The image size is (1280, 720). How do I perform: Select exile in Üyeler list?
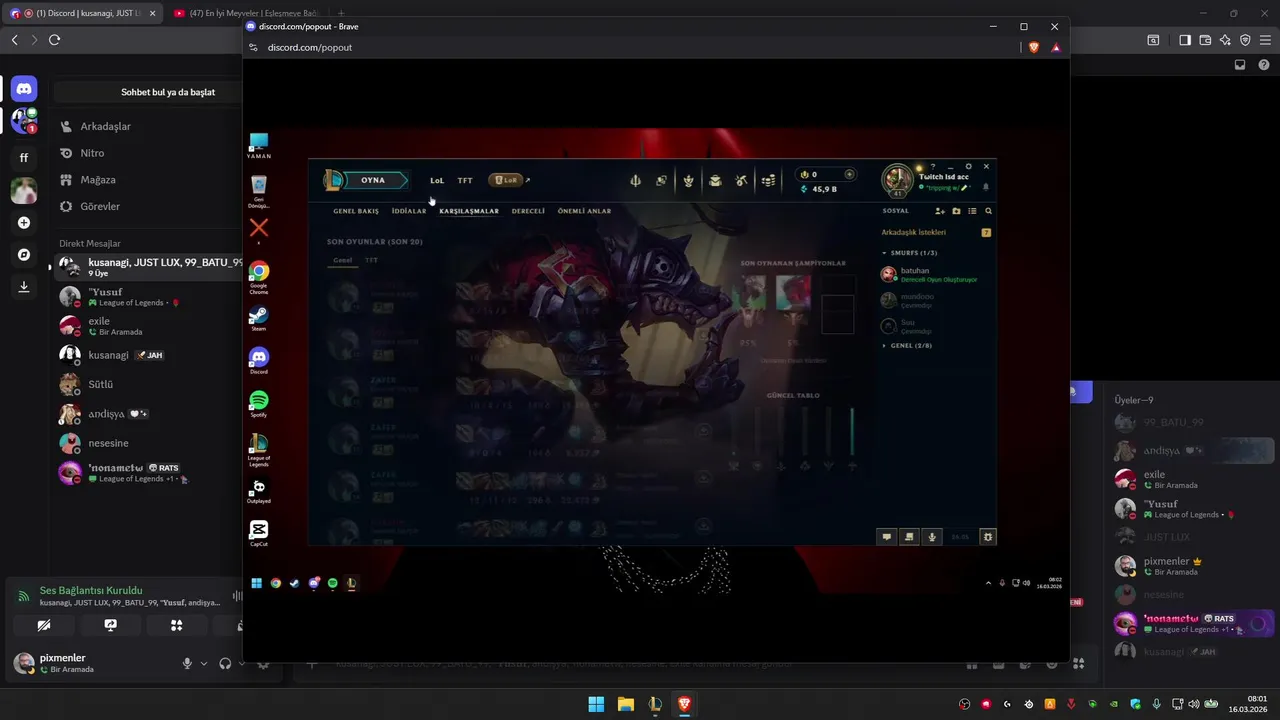(1193, 479)
